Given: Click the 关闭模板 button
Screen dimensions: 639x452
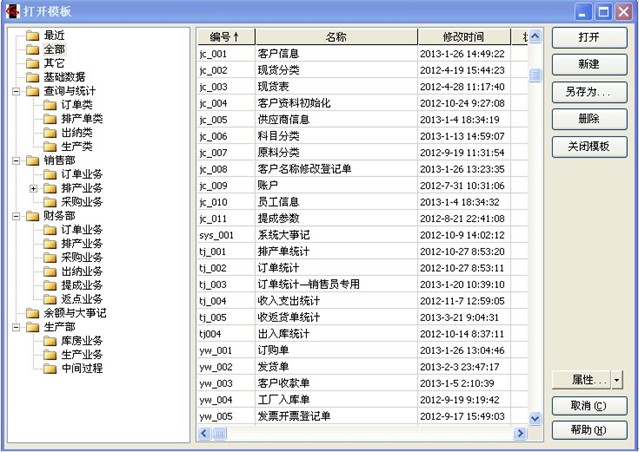Looking at the screenshot, I should click(x=589, y=146).
